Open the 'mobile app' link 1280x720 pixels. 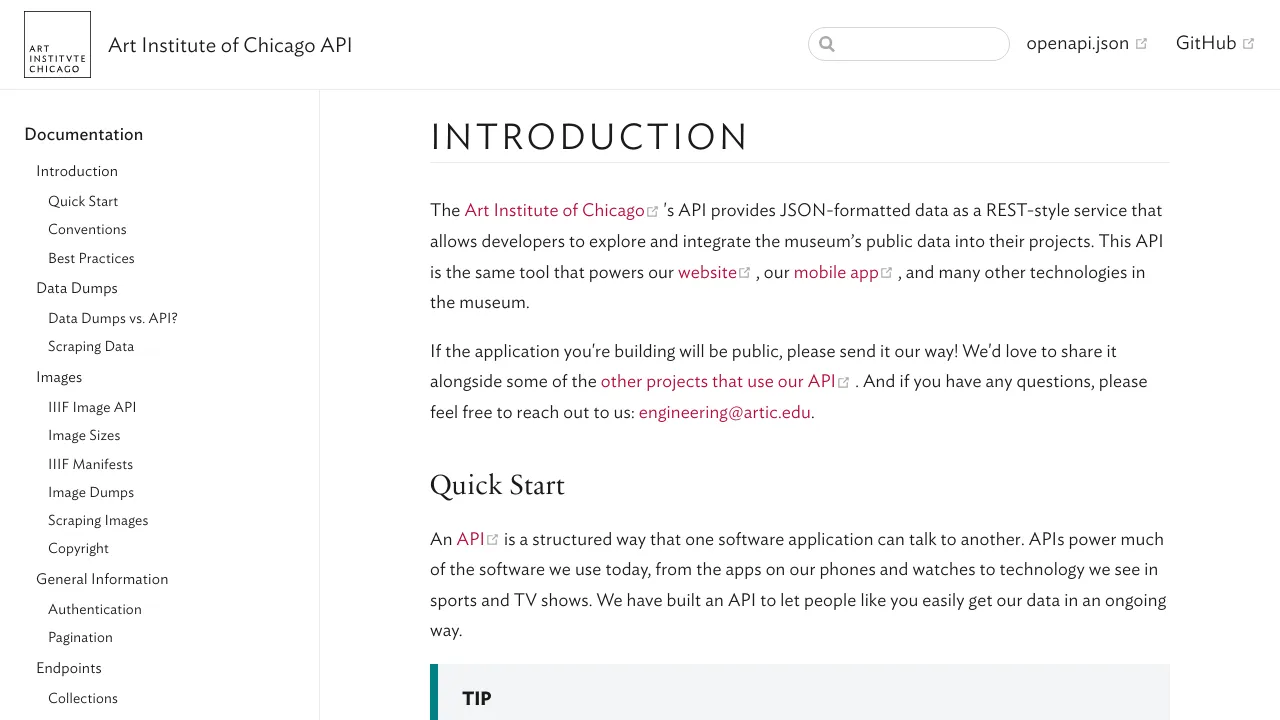[x=836, y=272]
